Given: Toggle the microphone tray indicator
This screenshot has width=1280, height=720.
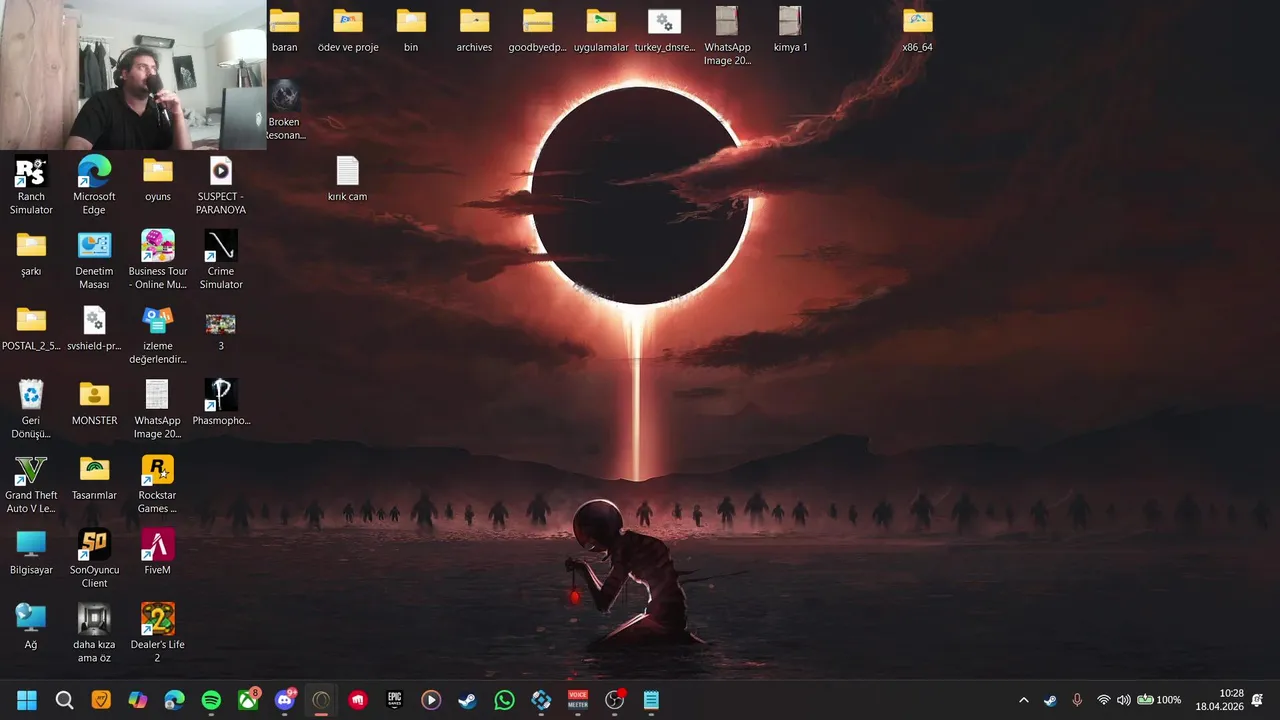Looking at the screenshot, I should 1077,700.
